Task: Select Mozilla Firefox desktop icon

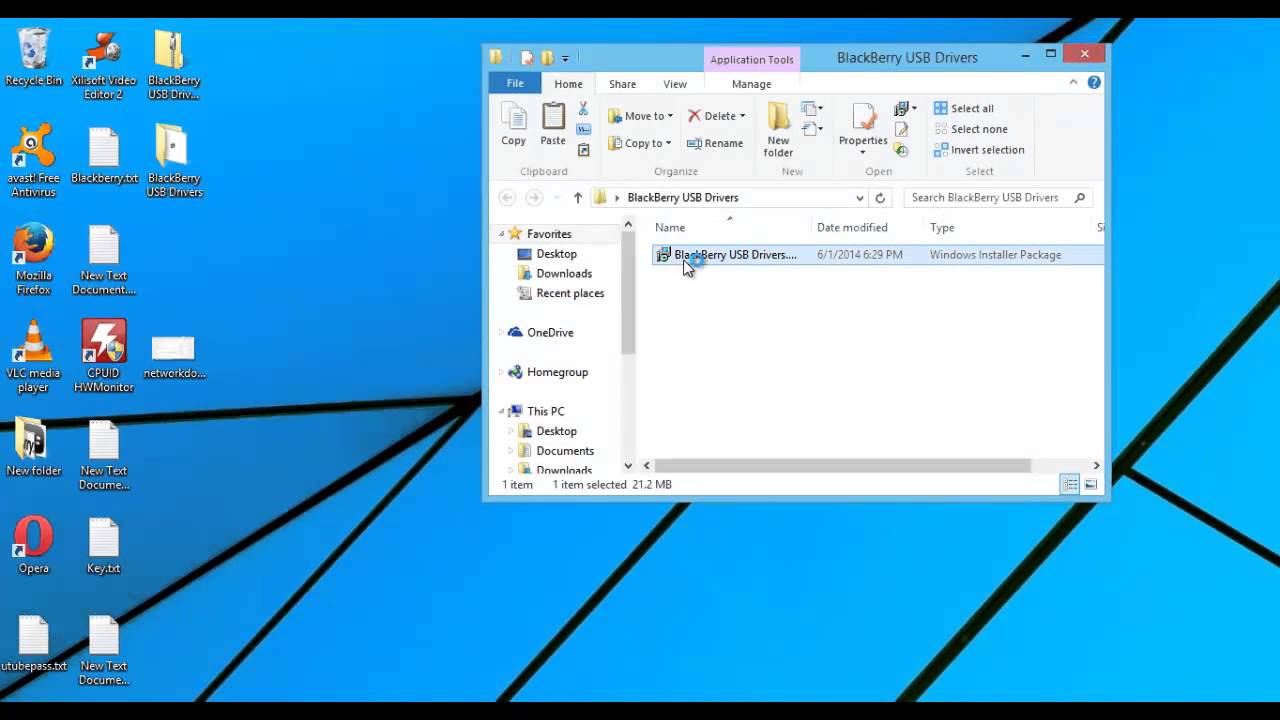Action: (x=33, y=259)
